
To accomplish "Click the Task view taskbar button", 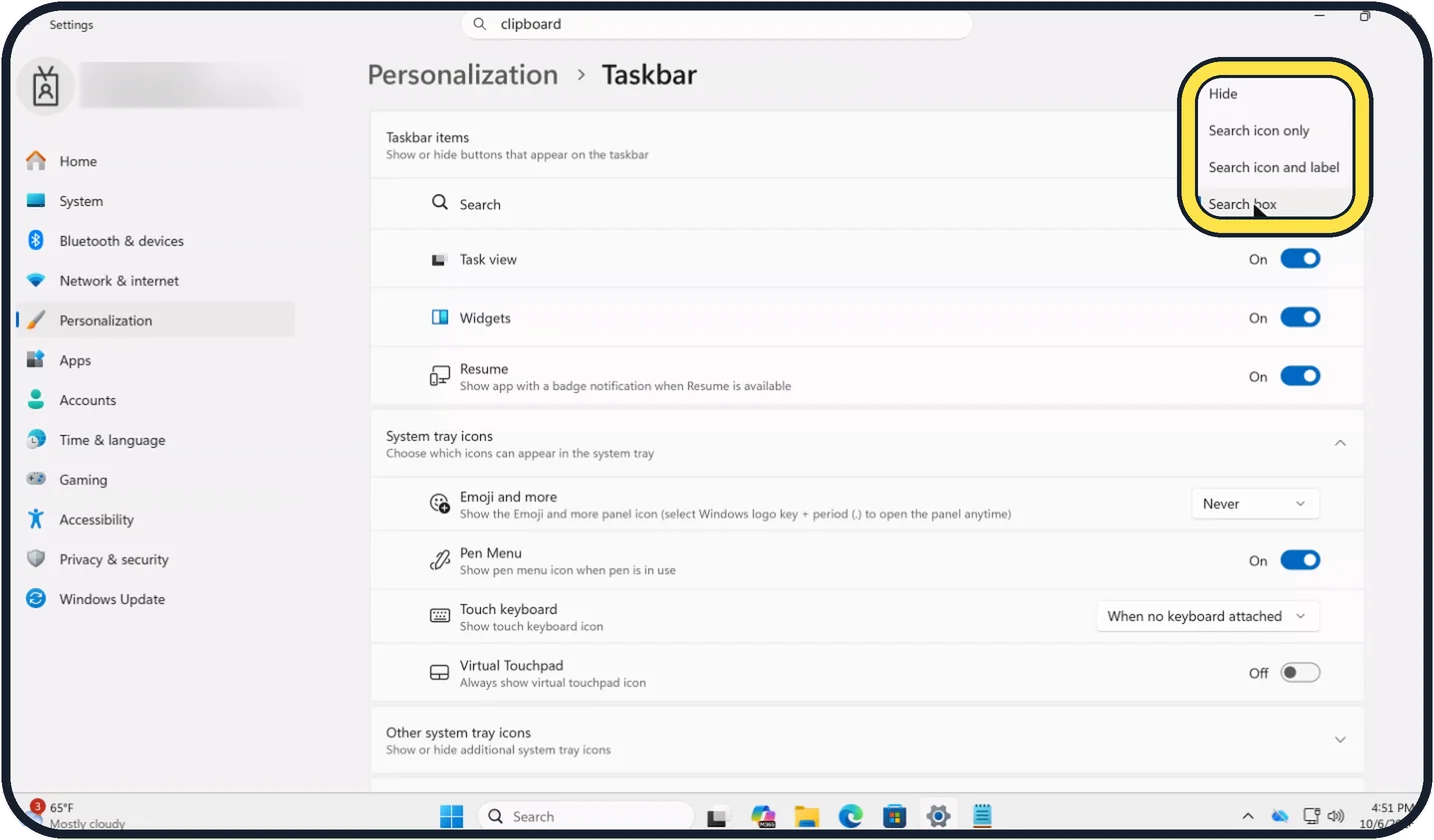I will click(x=718, y=816).
